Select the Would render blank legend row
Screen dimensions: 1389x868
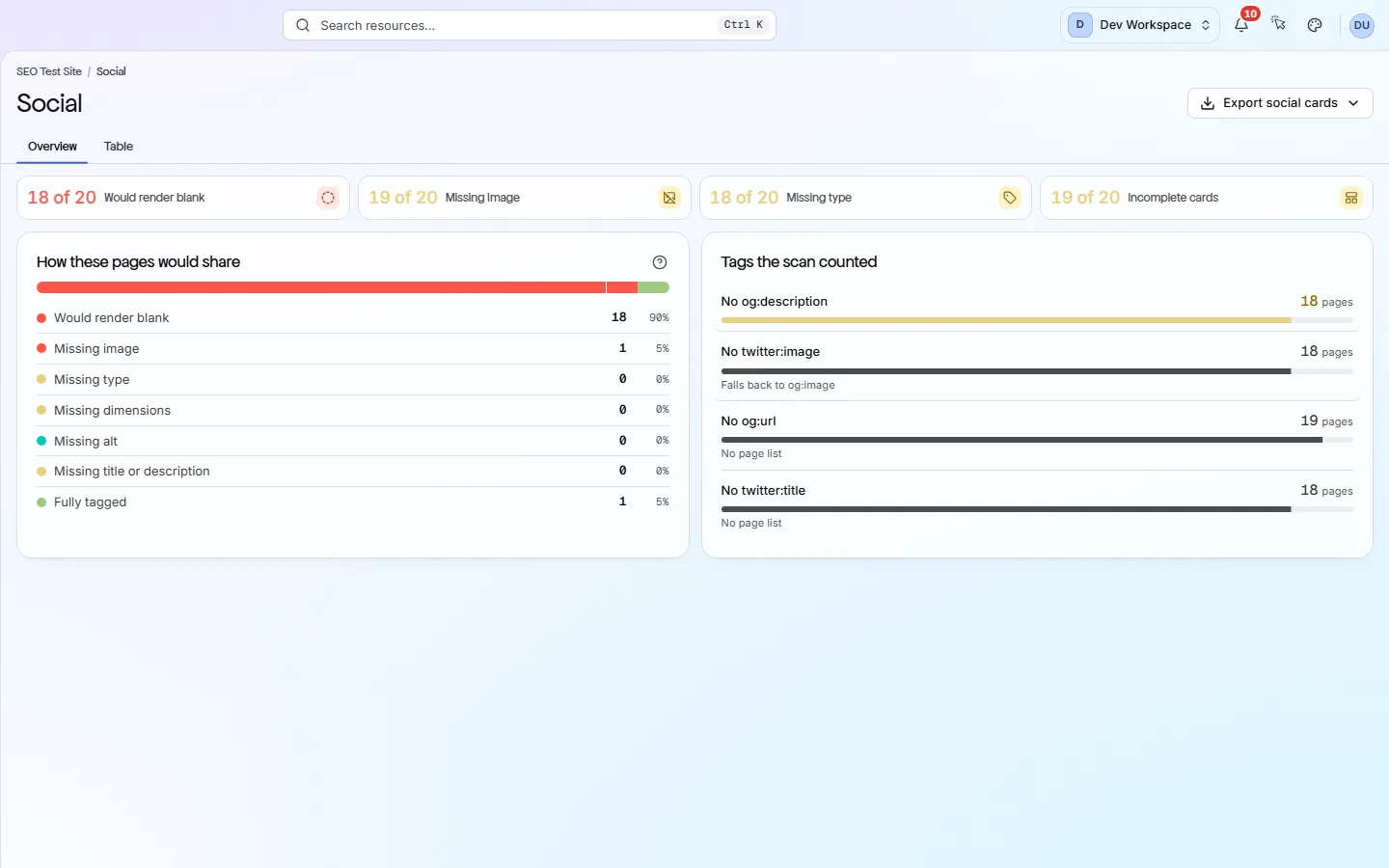(353, 317)
